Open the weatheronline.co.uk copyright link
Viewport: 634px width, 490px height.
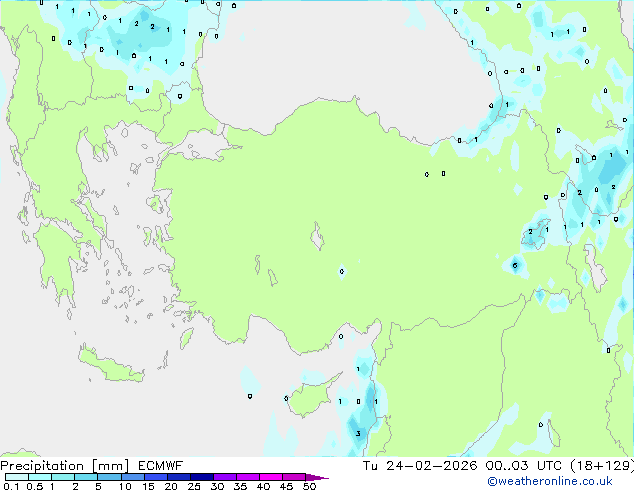click(x=549, y=481)
